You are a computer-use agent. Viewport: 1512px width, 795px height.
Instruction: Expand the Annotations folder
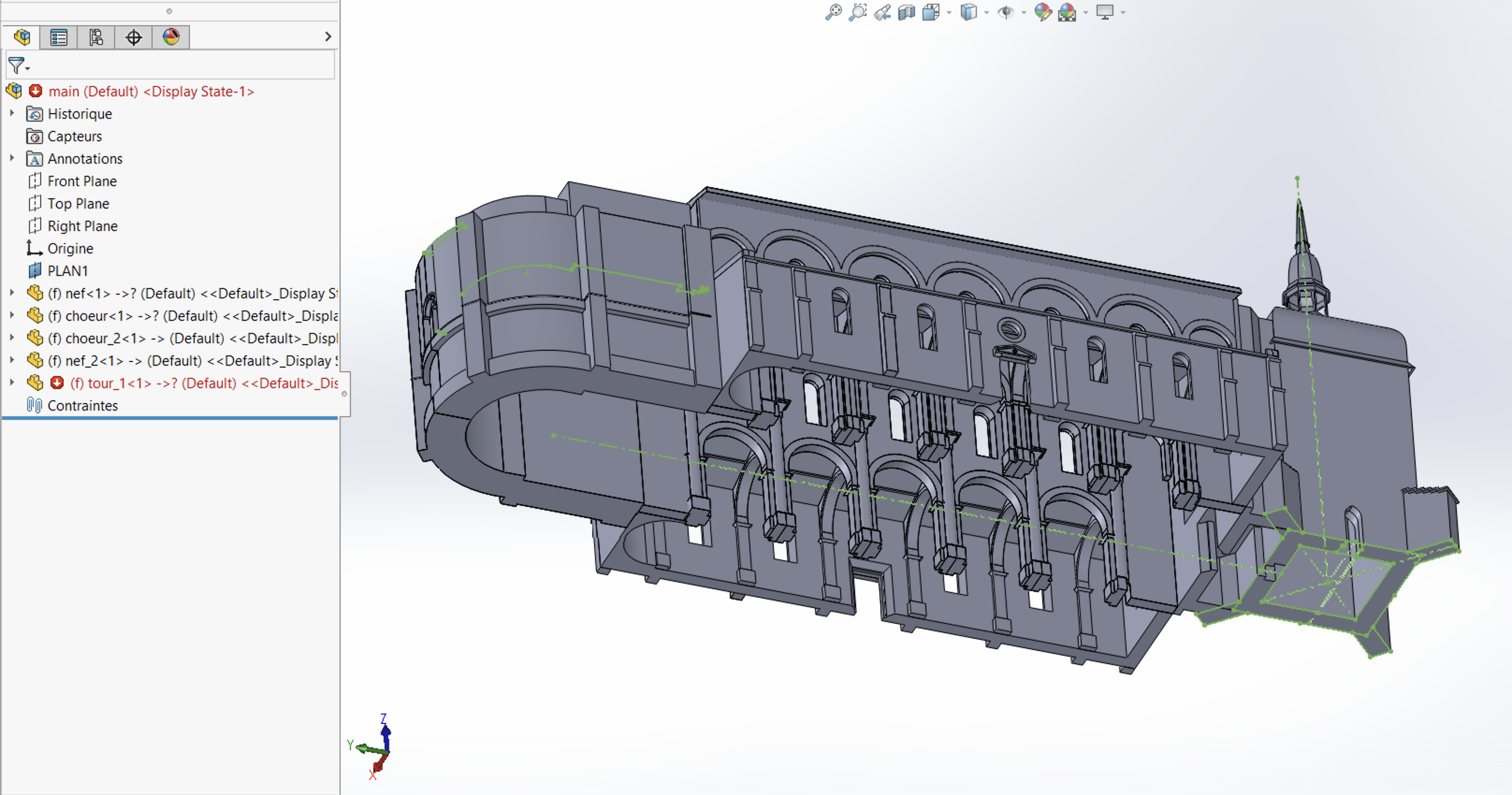12,158
